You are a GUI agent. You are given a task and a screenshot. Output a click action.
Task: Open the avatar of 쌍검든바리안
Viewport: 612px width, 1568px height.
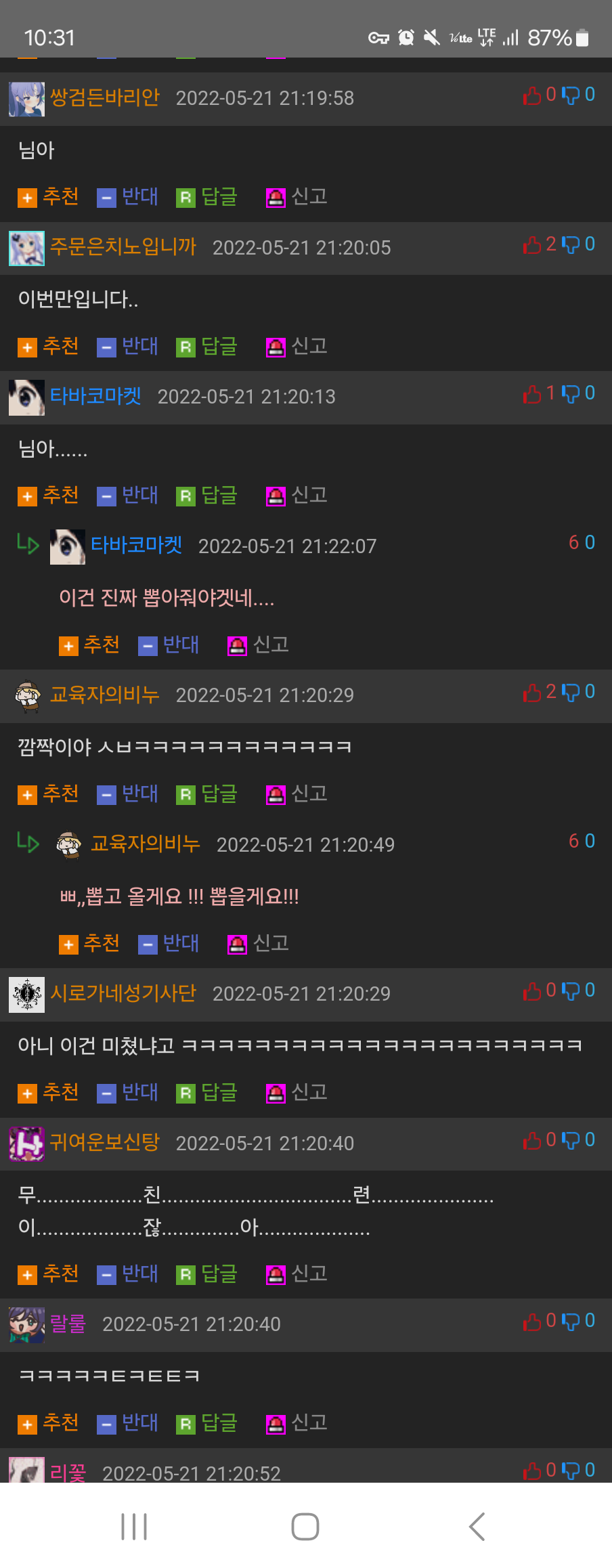[x=26, y=99]
